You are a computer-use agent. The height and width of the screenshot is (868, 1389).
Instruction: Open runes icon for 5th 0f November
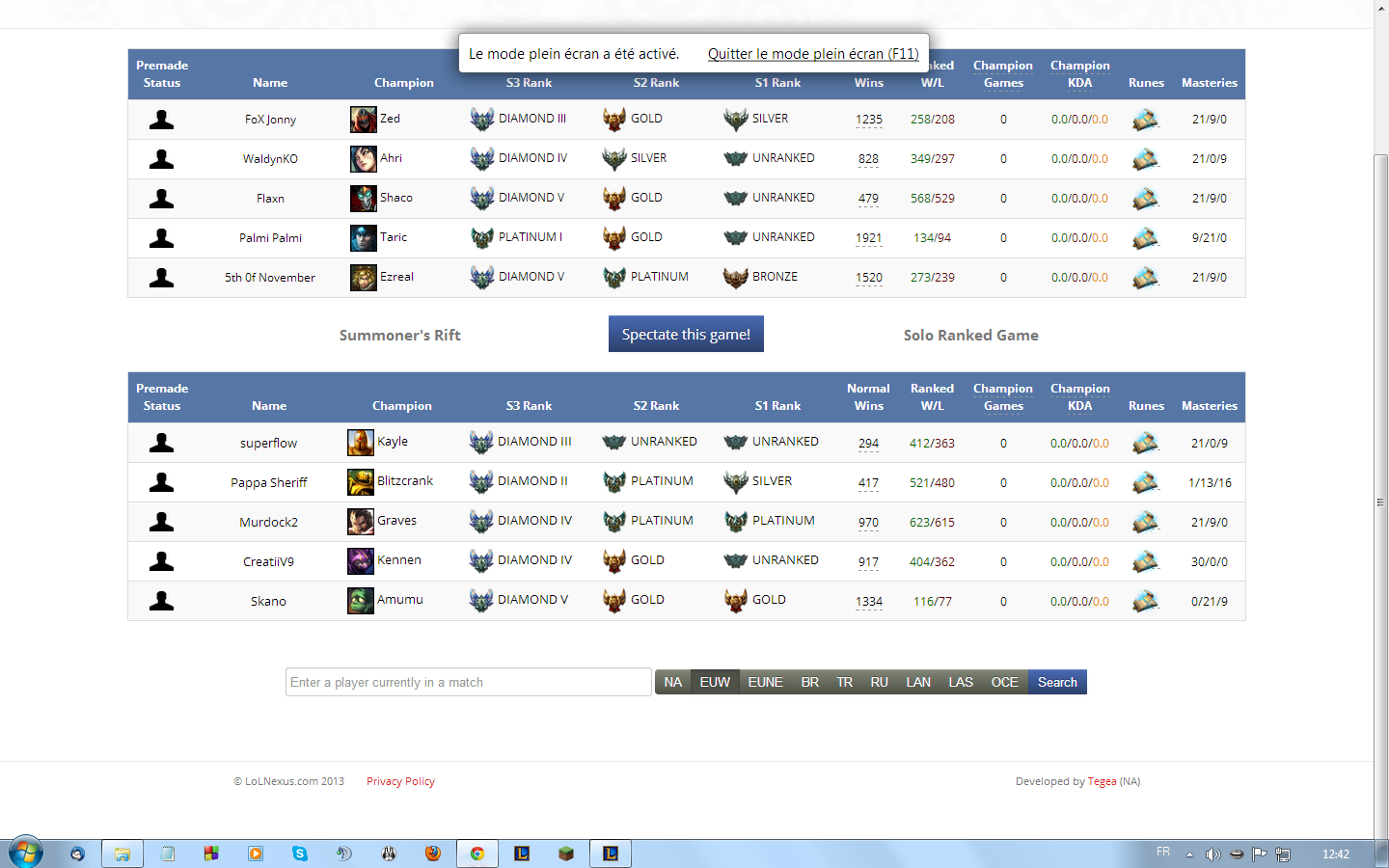pyautogui.click(x=1145, y=278)
